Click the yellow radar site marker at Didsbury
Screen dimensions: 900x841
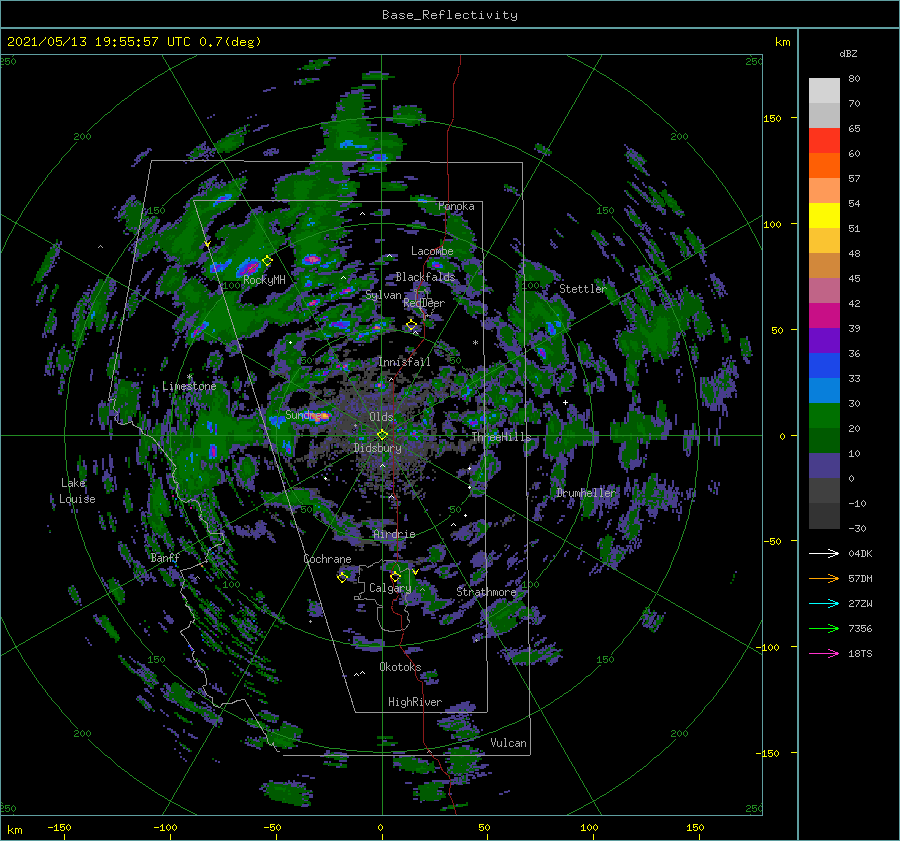[382, 435]
